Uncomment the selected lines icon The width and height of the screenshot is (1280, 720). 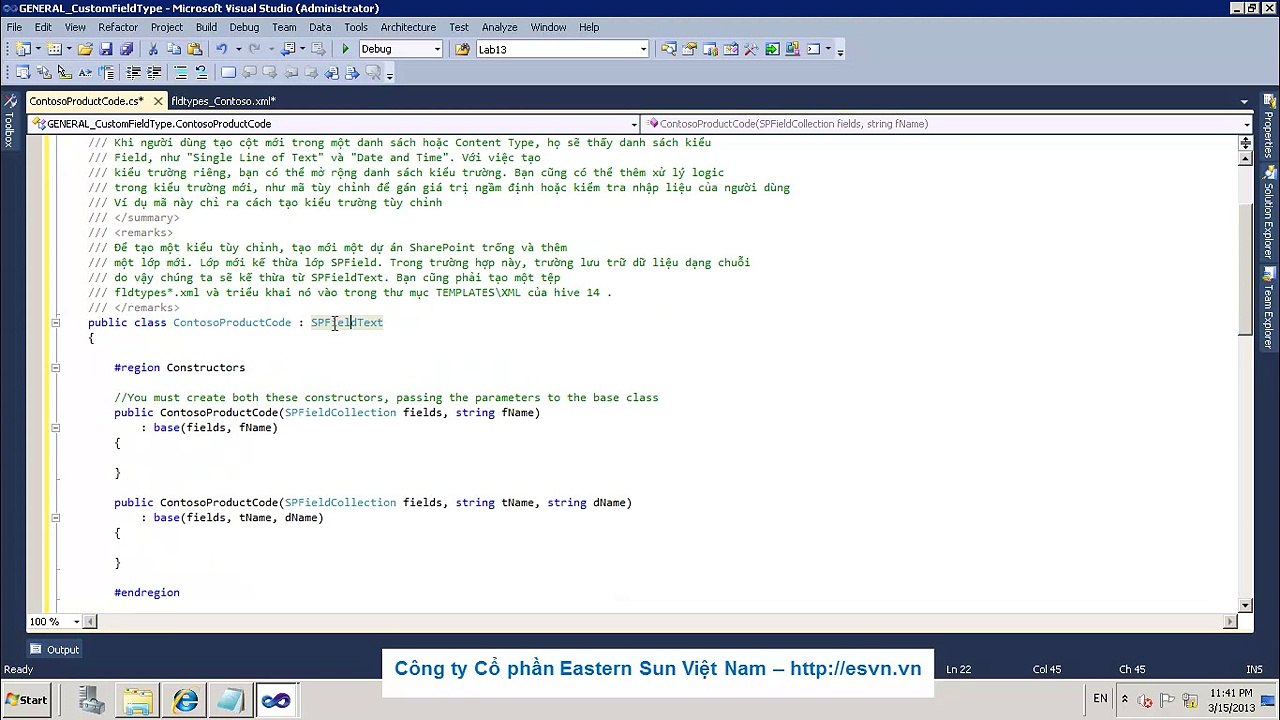(201, 73)
